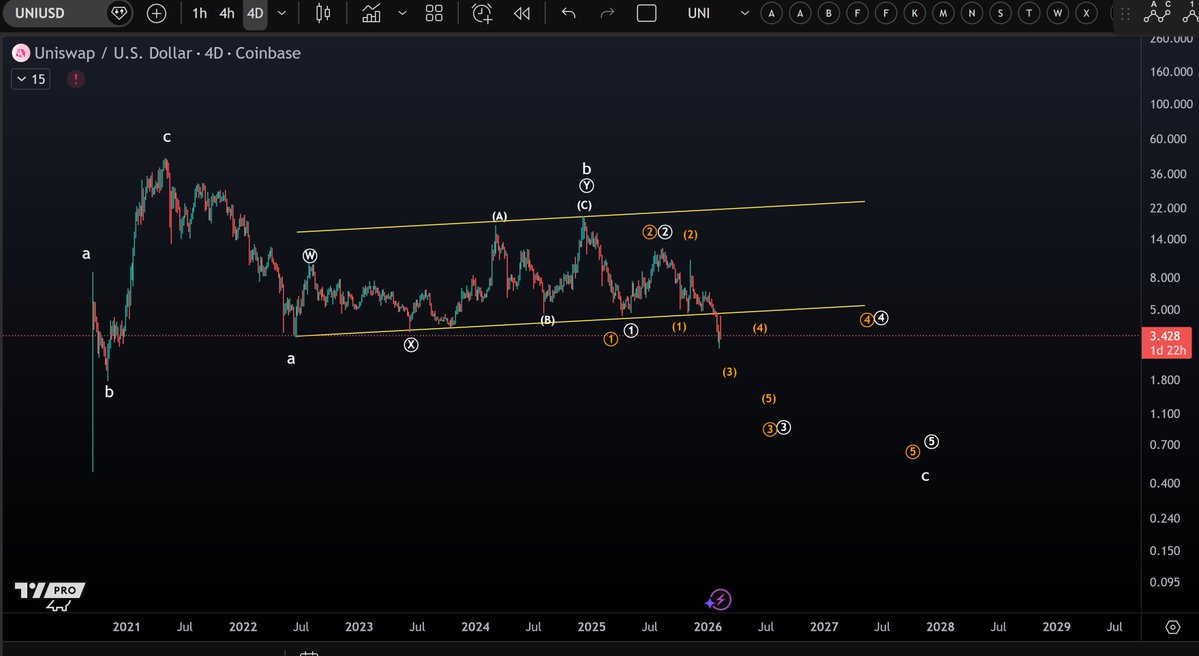1199x656 pixels.
Task: Expand the arrow next to Indicators
Action: click(403, 13)
